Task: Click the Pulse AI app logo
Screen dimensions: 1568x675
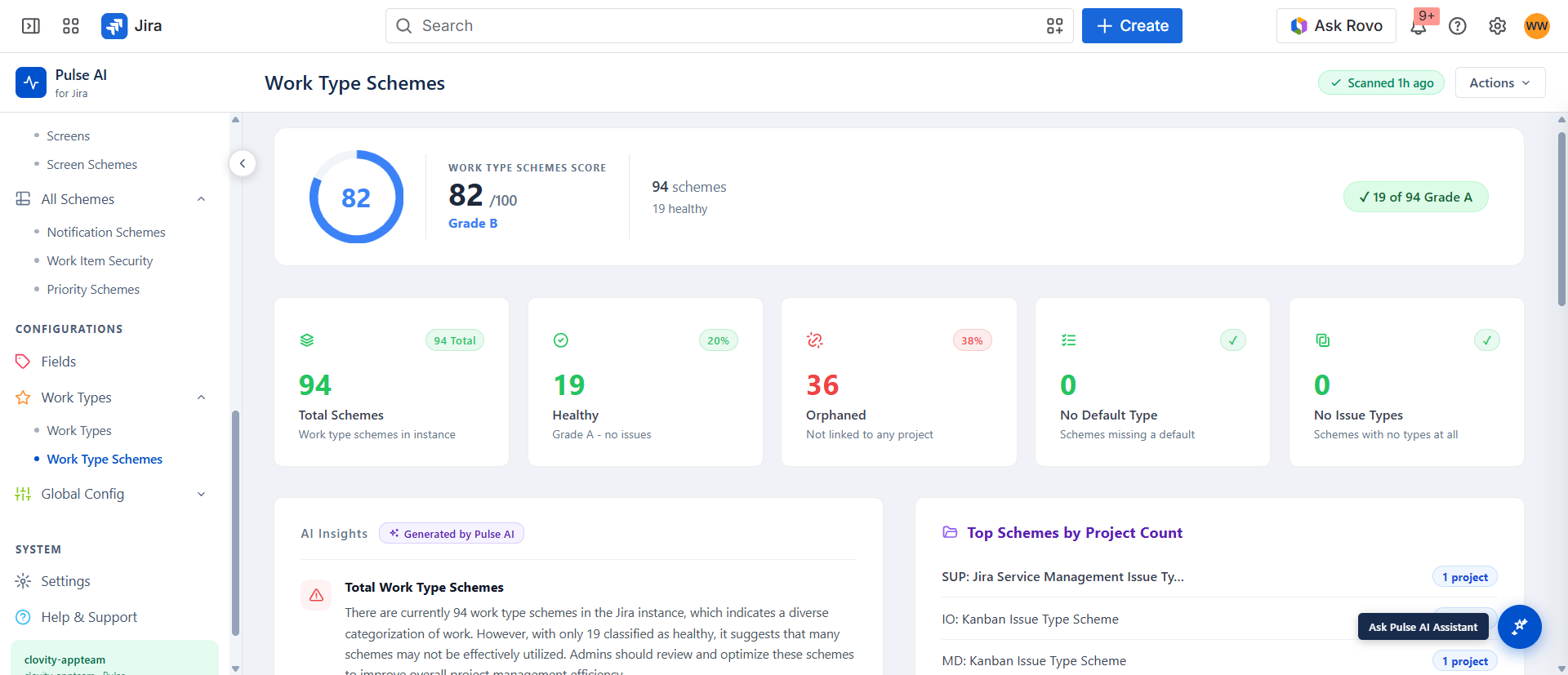Action: pyautogui.click(x=31, y=82)
